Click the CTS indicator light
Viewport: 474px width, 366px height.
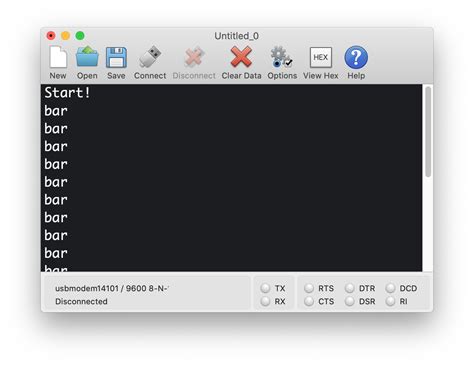point(309,301)
